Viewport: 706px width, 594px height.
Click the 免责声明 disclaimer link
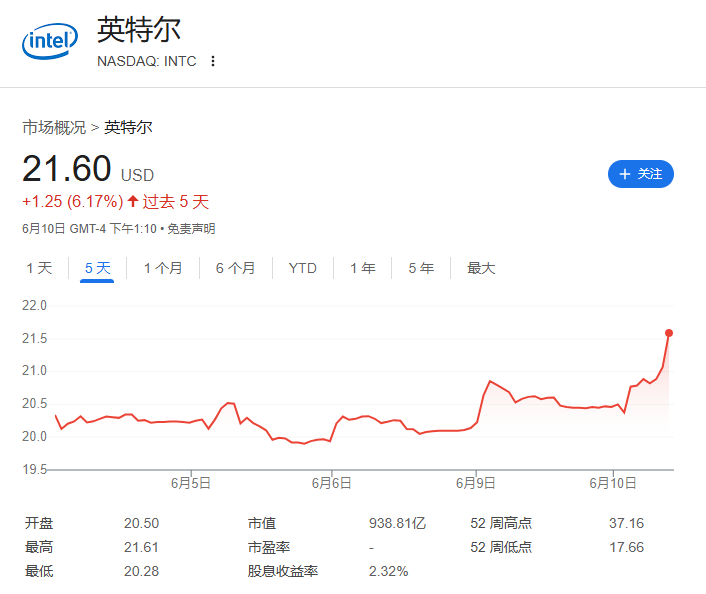click(x=191, y=229)
